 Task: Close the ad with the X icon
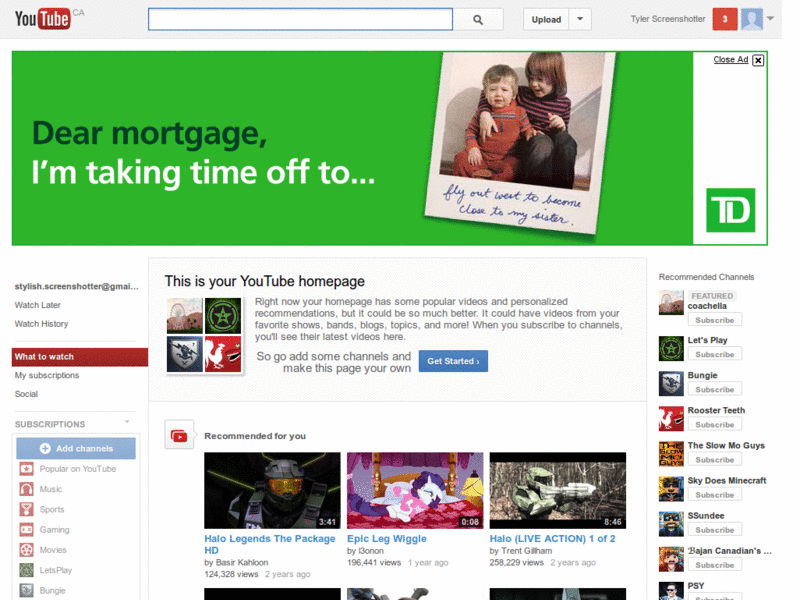[x=758, y=60]
